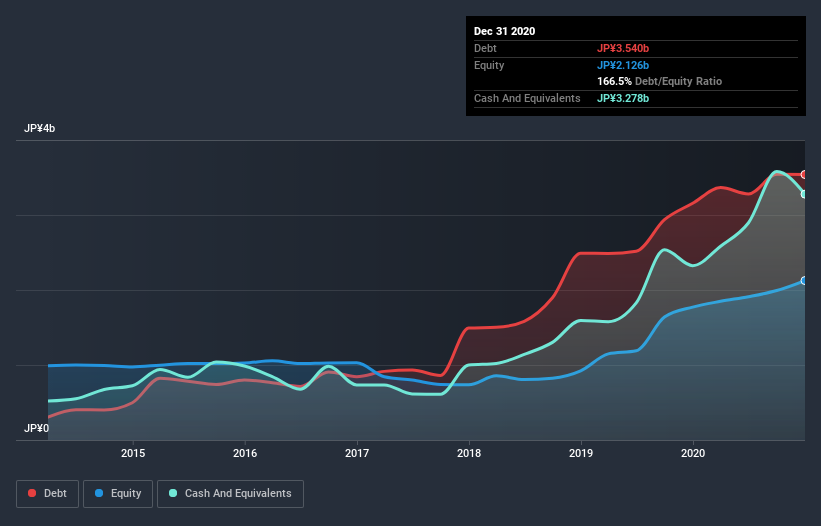Viewport: 821px width, 526px height.
Task: Click the JP¥3.278b cash value
Action: (623, 98)
